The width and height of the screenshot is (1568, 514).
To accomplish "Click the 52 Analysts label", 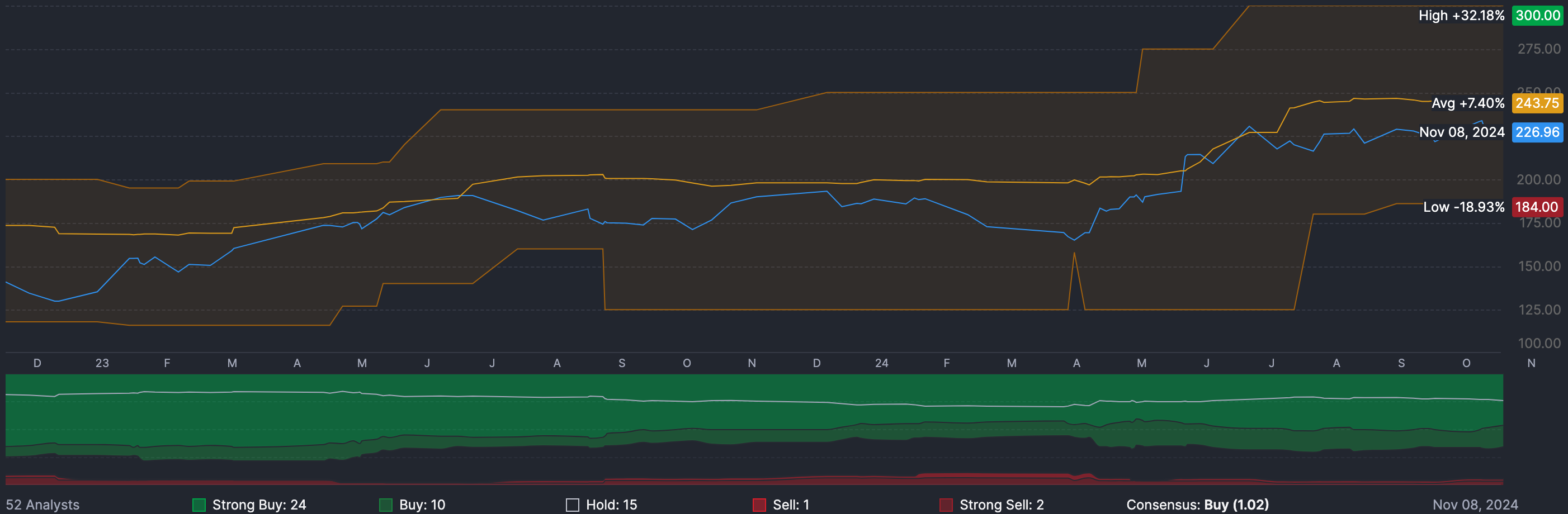I will 42,505.
